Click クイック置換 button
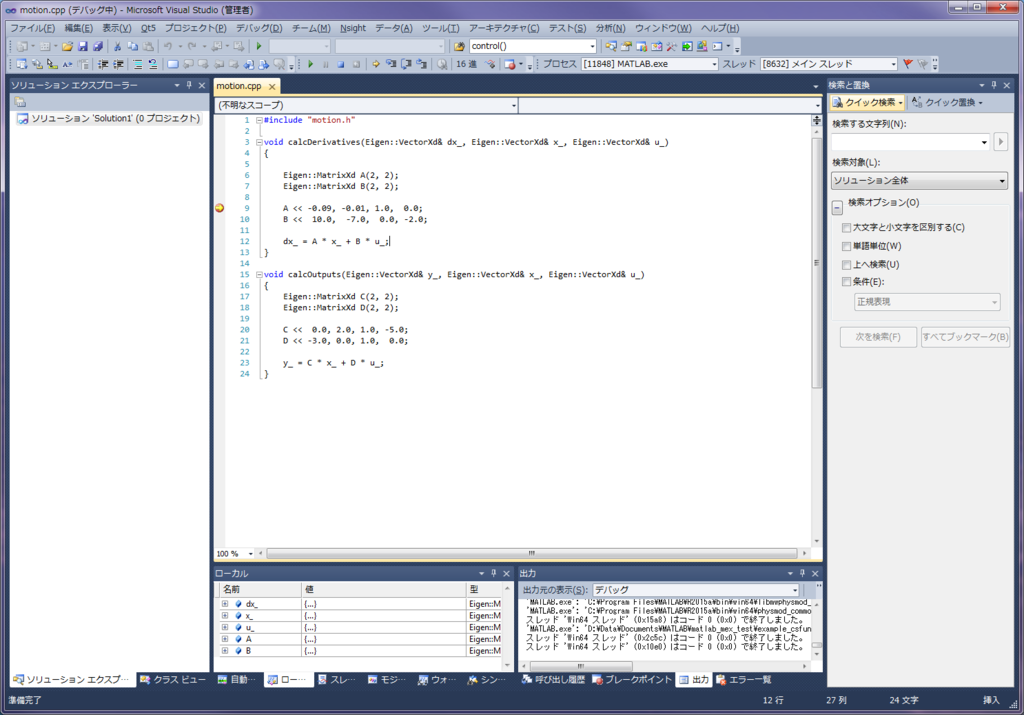1024x715 pixels. point(947,103)
